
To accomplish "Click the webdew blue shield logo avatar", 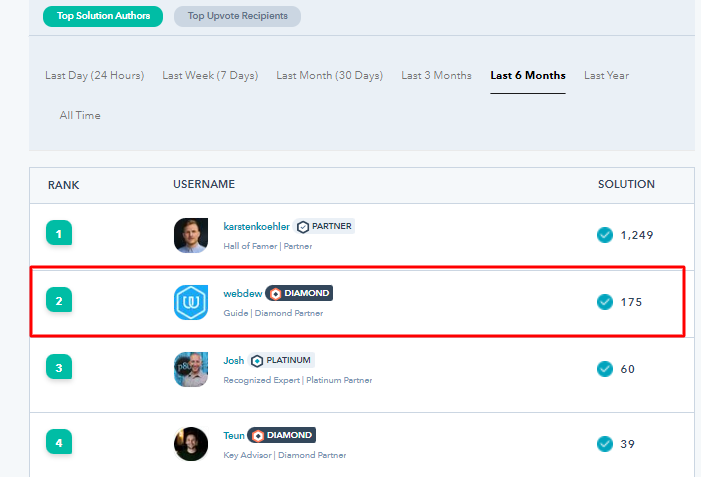I will pos(190,302).
